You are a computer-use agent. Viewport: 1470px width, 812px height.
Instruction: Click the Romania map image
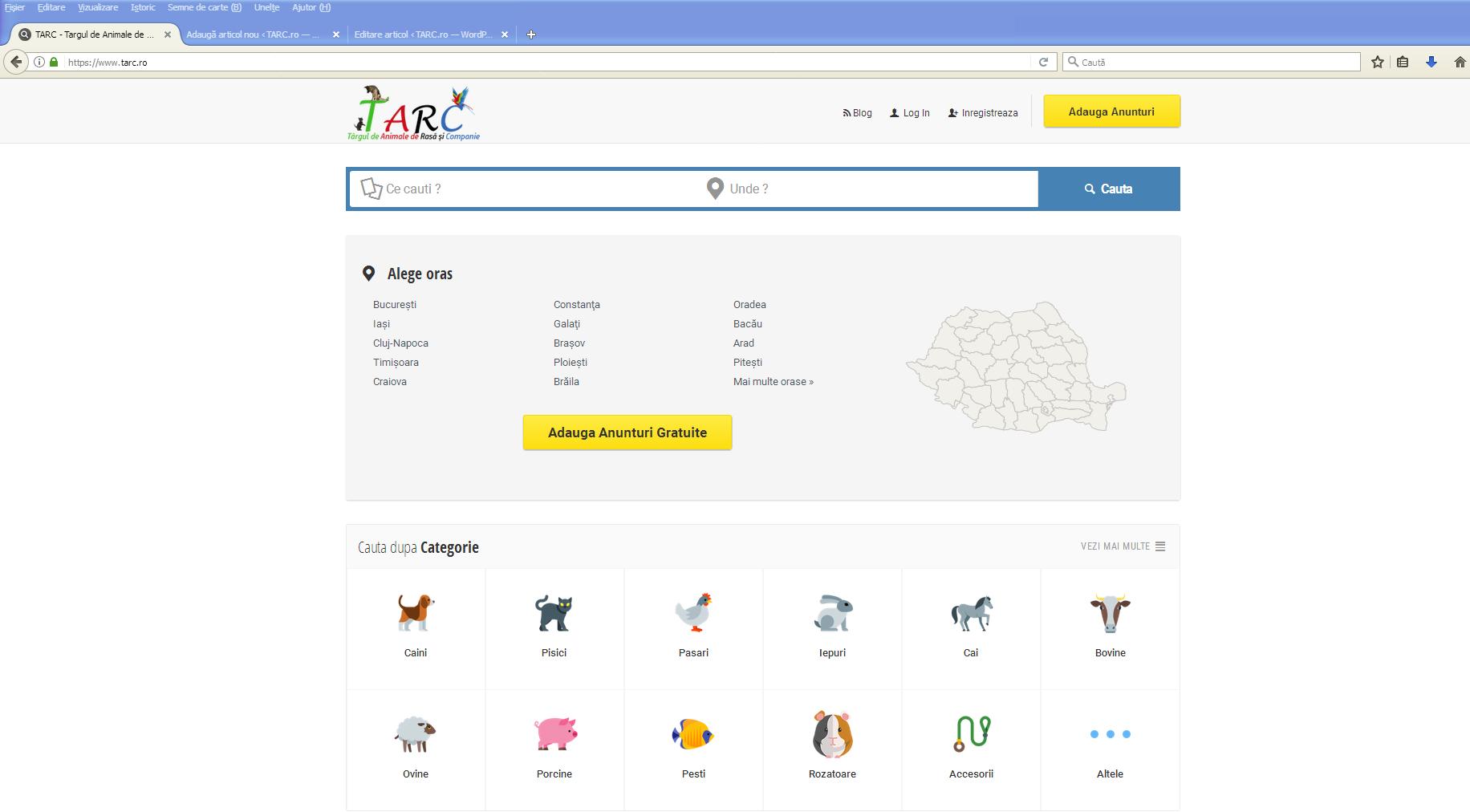(x=1016, y=367)
